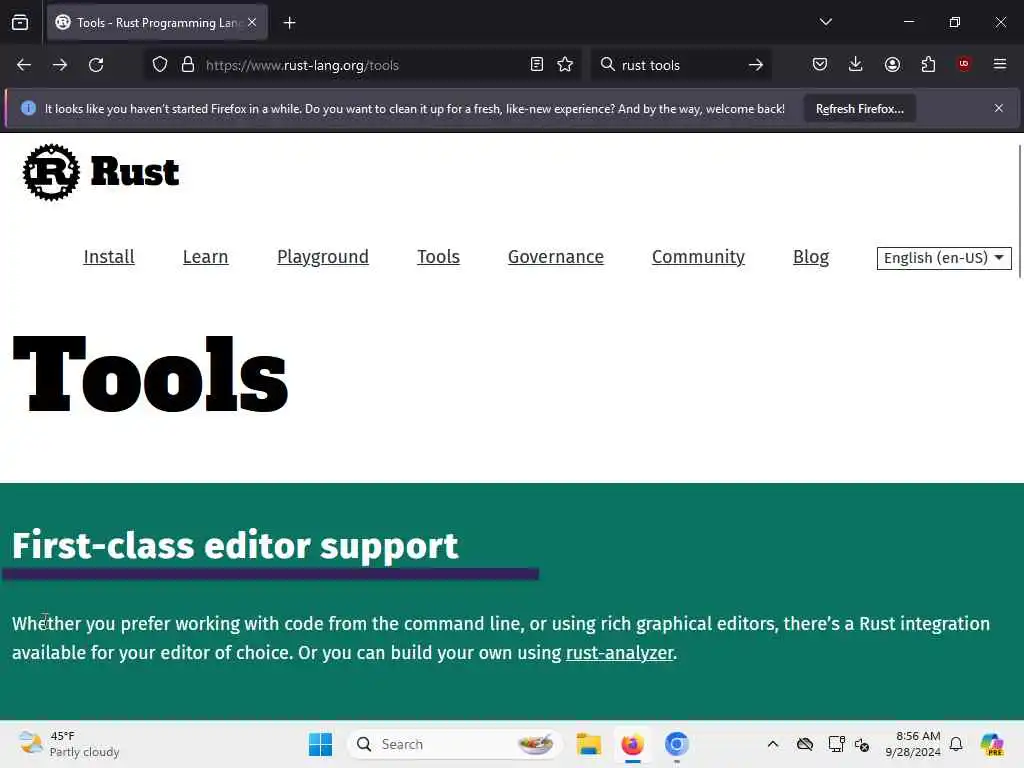
Task: Click the large 'Tools' page heading
Action: point(150,374)
